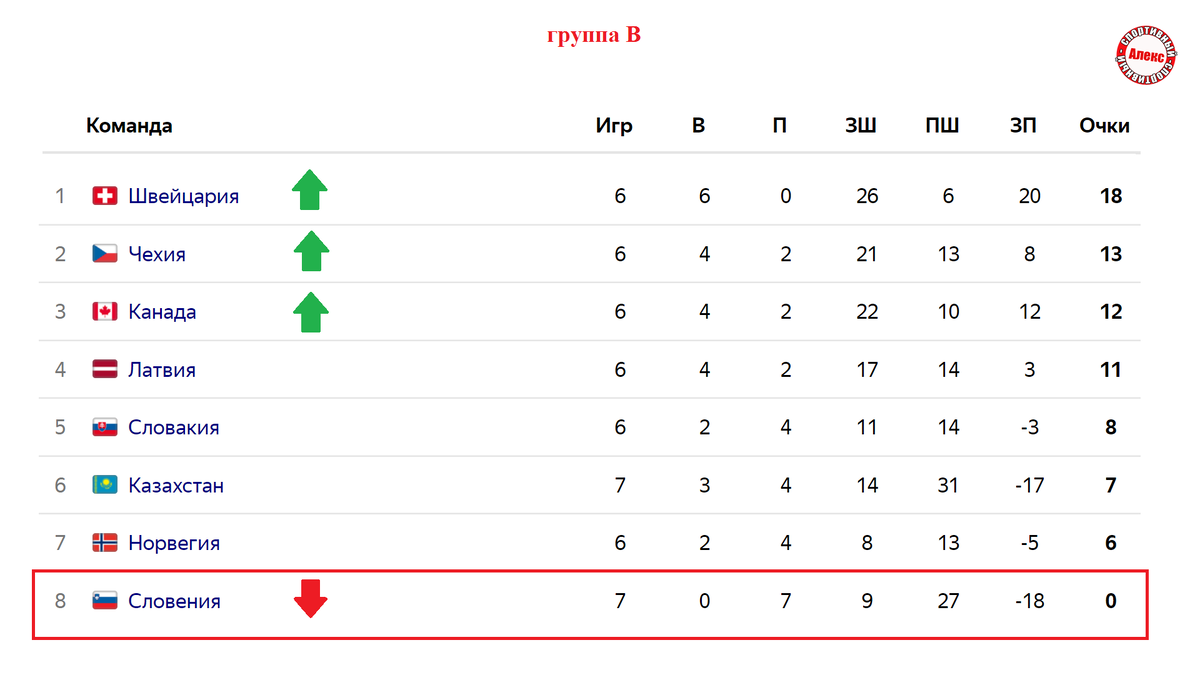Click the round red Алекс logo

1146,56
